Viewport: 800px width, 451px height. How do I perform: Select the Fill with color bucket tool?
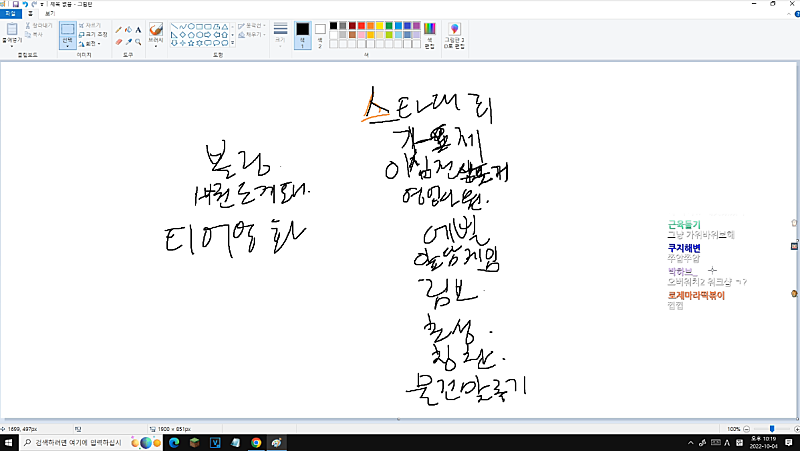(x=128, y=30)
